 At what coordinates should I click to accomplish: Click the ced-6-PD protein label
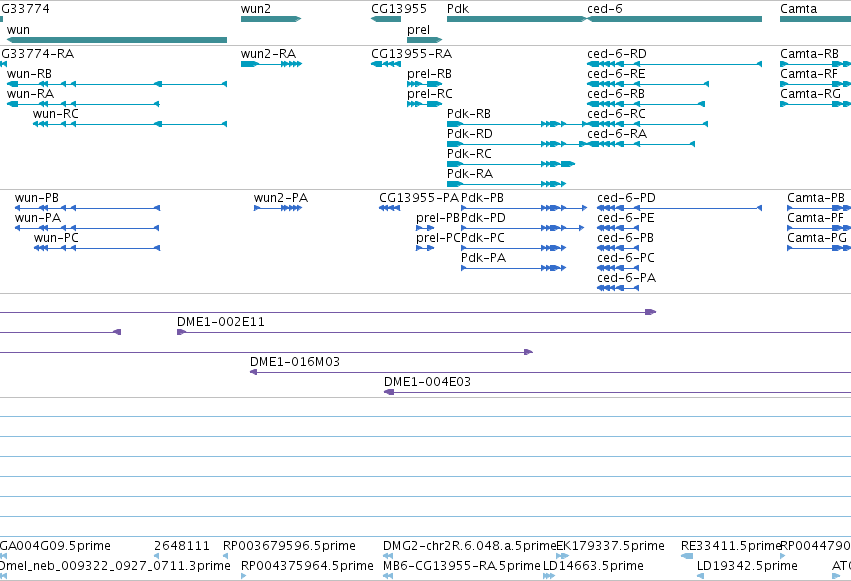(626, 198)
